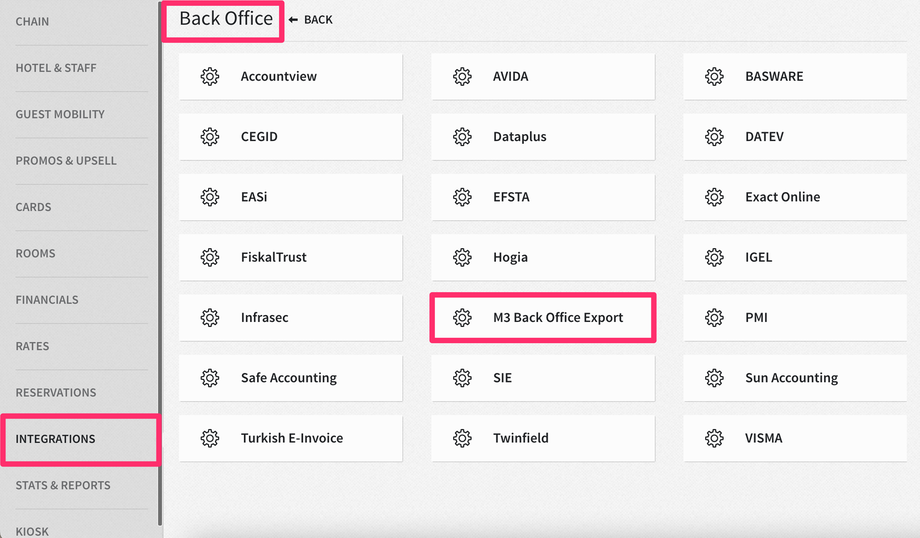Viewport: 920px width, 538px height.
Task: Open the Chain sidebar section
Action: (32, 22)
